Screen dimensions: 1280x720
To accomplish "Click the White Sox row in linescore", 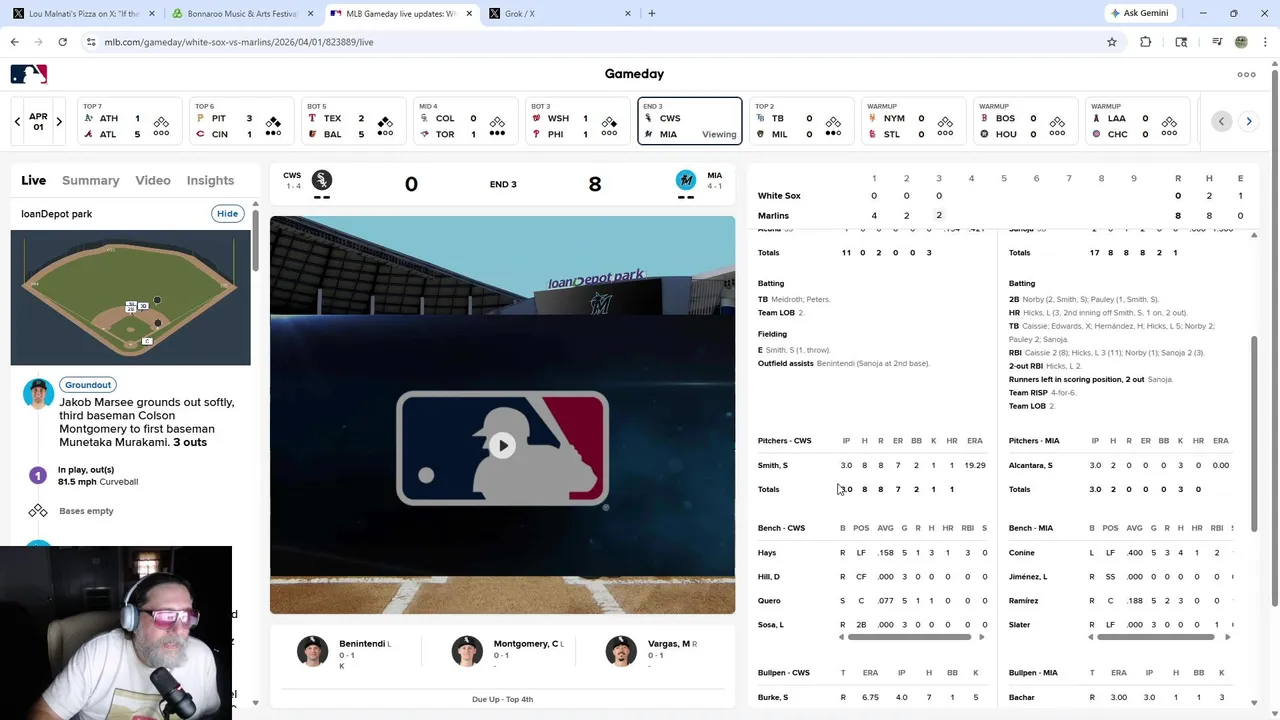I will pos(1003,196).
